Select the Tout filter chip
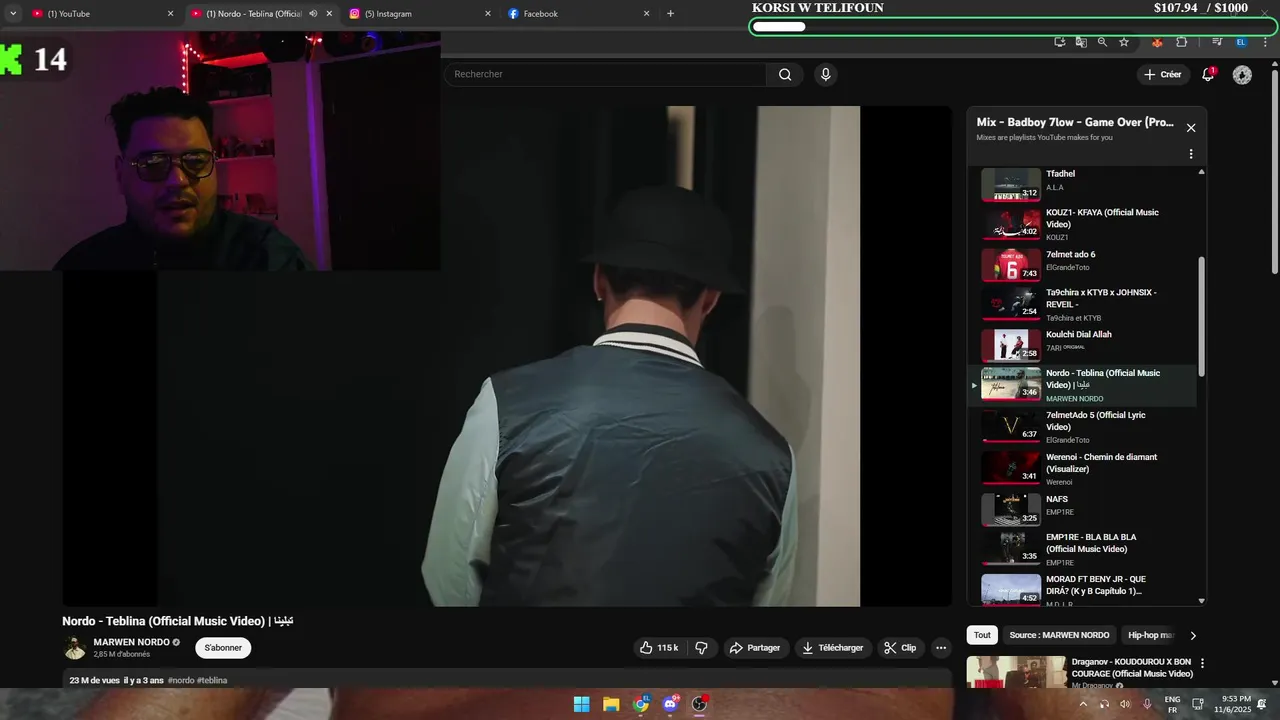The width and height of the screenshot is (1280, 720). 982,635
